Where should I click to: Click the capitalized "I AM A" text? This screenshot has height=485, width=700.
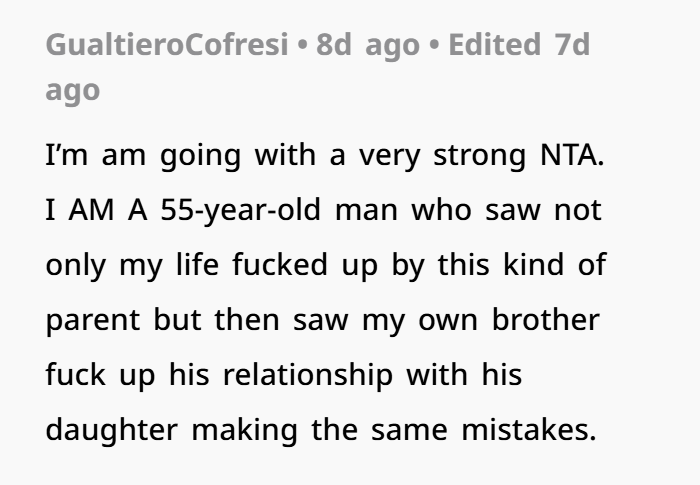93,213
